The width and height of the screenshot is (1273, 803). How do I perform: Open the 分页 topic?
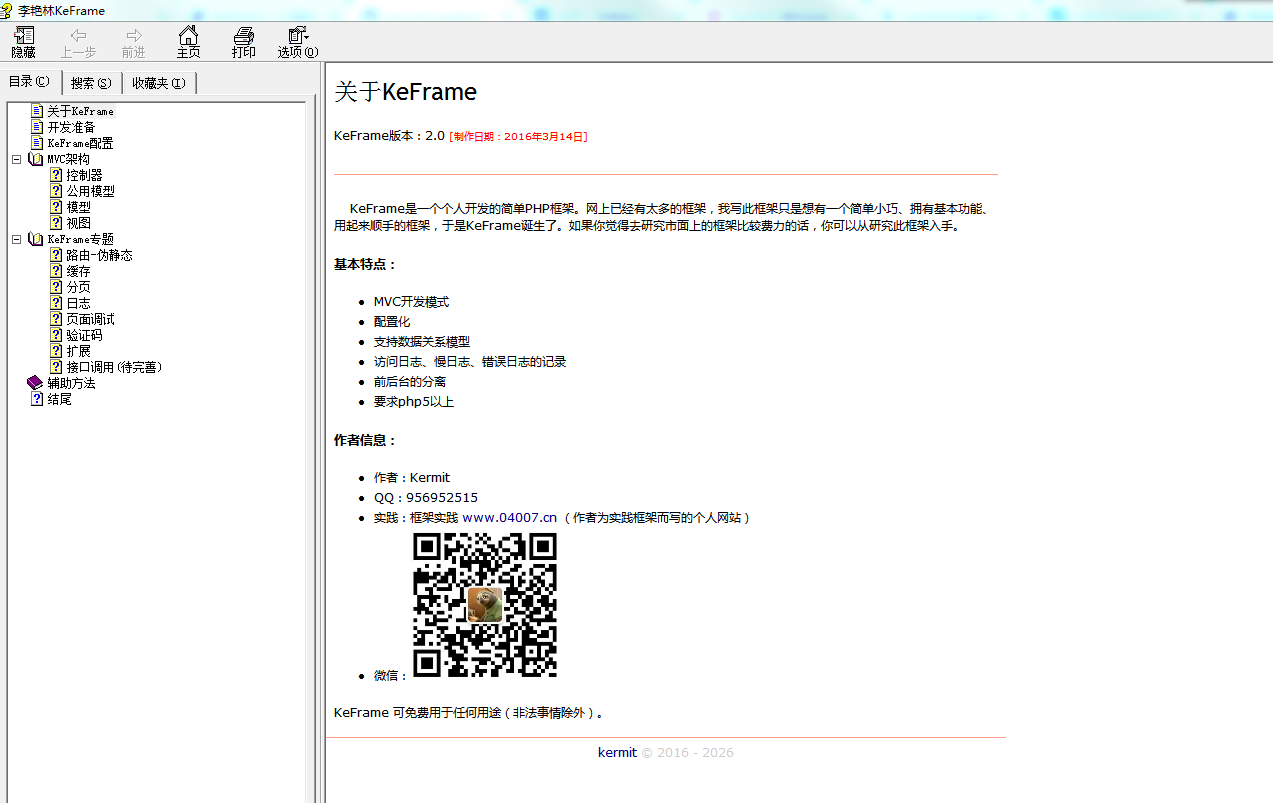tap(78, 287)
